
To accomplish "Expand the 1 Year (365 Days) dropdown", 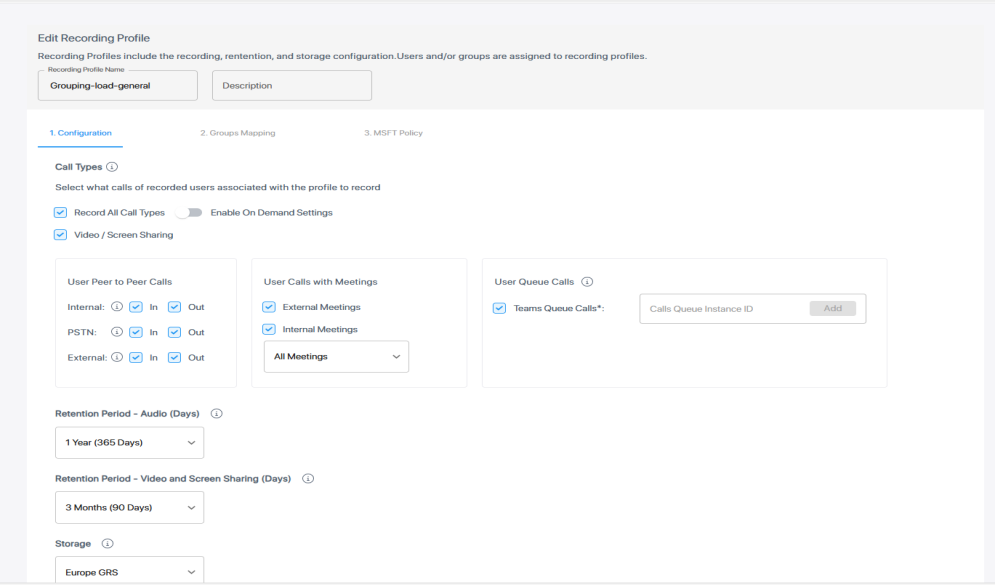I will pyautogui.click(x=129, y=442).
